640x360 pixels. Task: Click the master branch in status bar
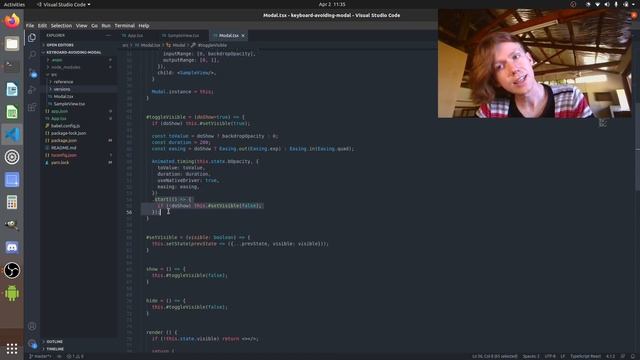(40, 356)
